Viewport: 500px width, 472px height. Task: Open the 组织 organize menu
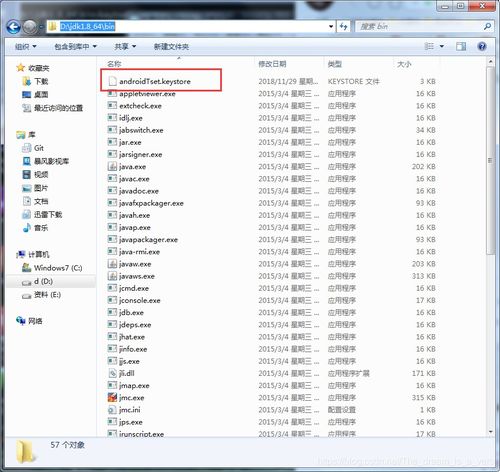26,47
